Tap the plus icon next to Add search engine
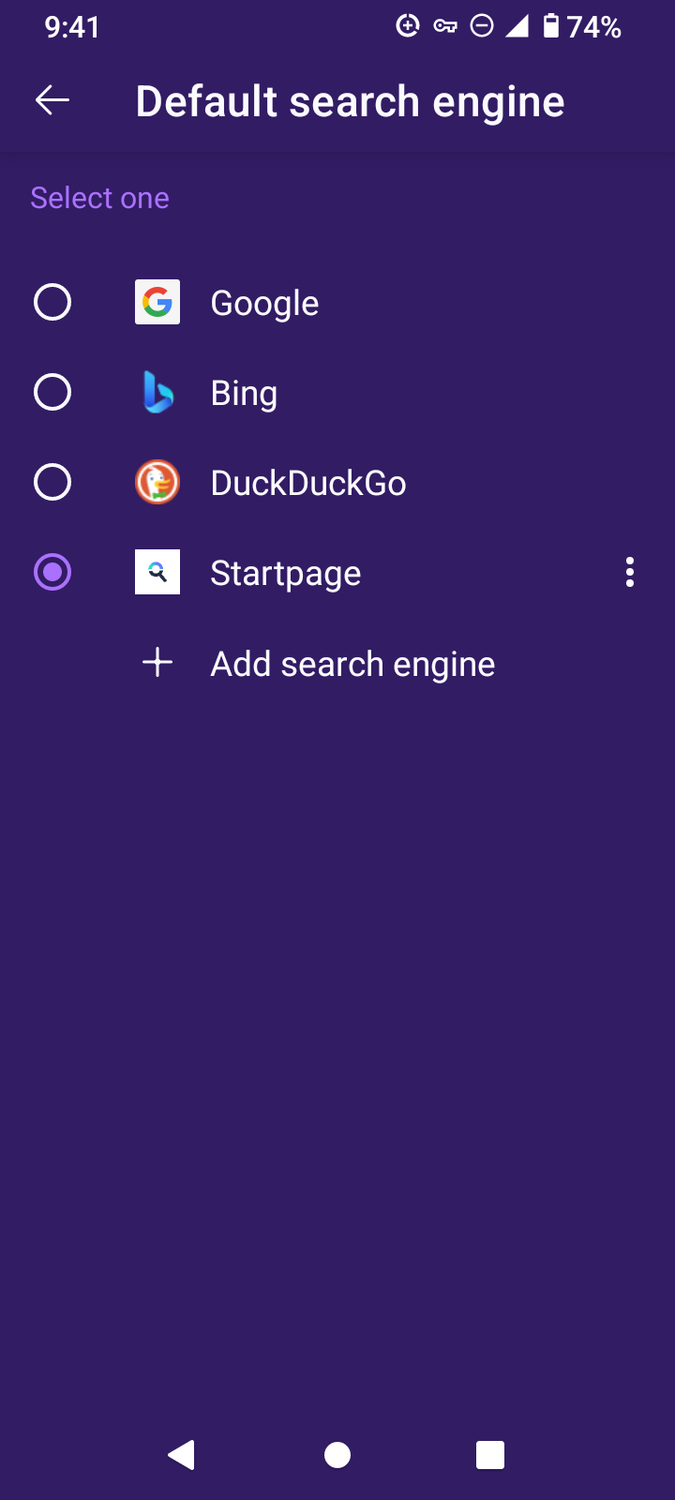 [x=157, y=662]
